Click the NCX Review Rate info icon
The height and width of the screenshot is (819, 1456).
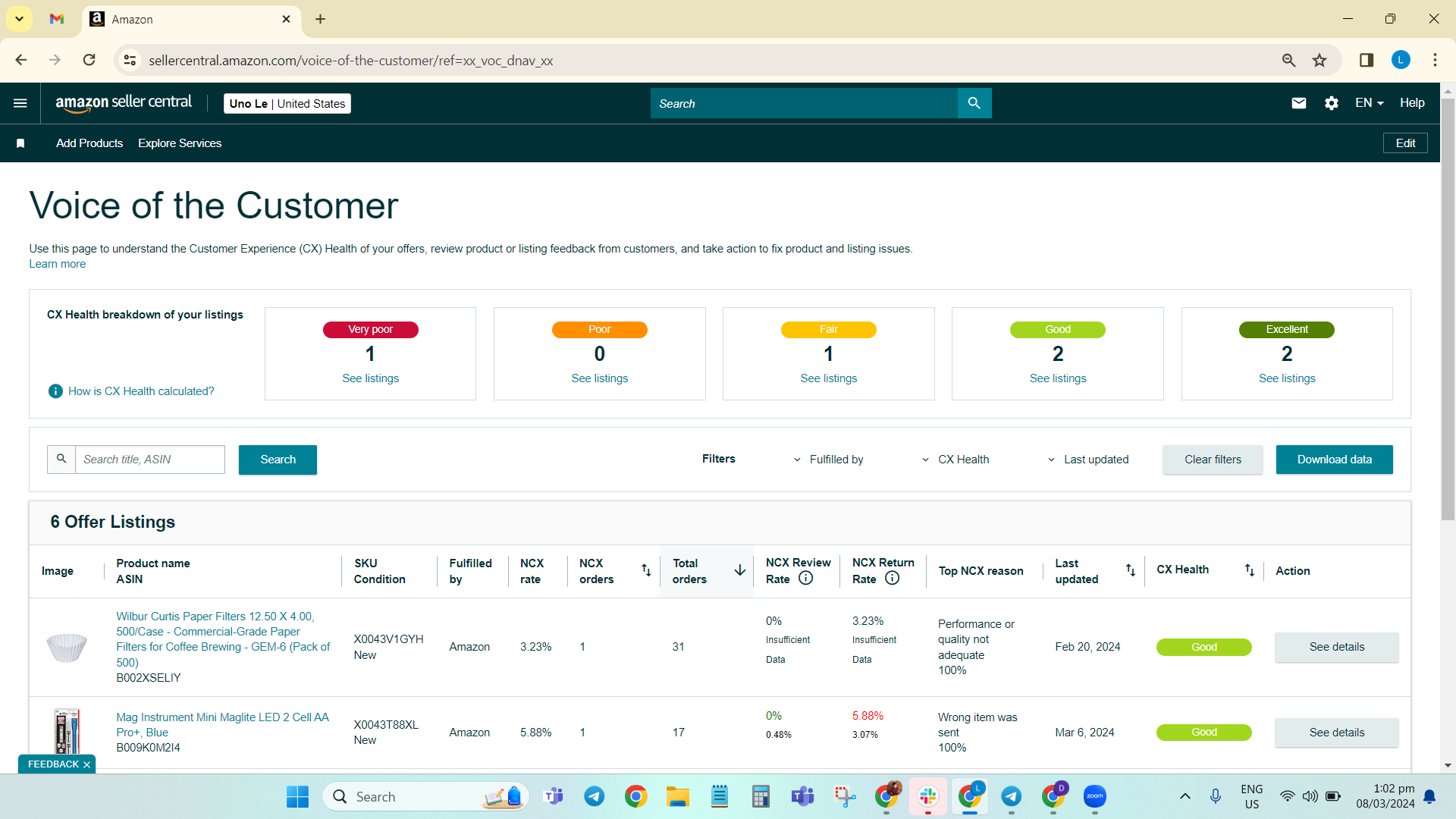[x=806, y=579]
